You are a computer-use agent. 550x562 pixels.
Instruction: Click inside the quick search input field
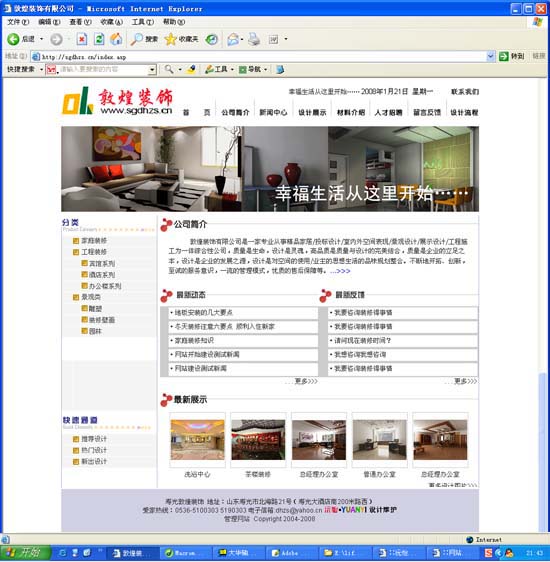(x=104, y=70)
